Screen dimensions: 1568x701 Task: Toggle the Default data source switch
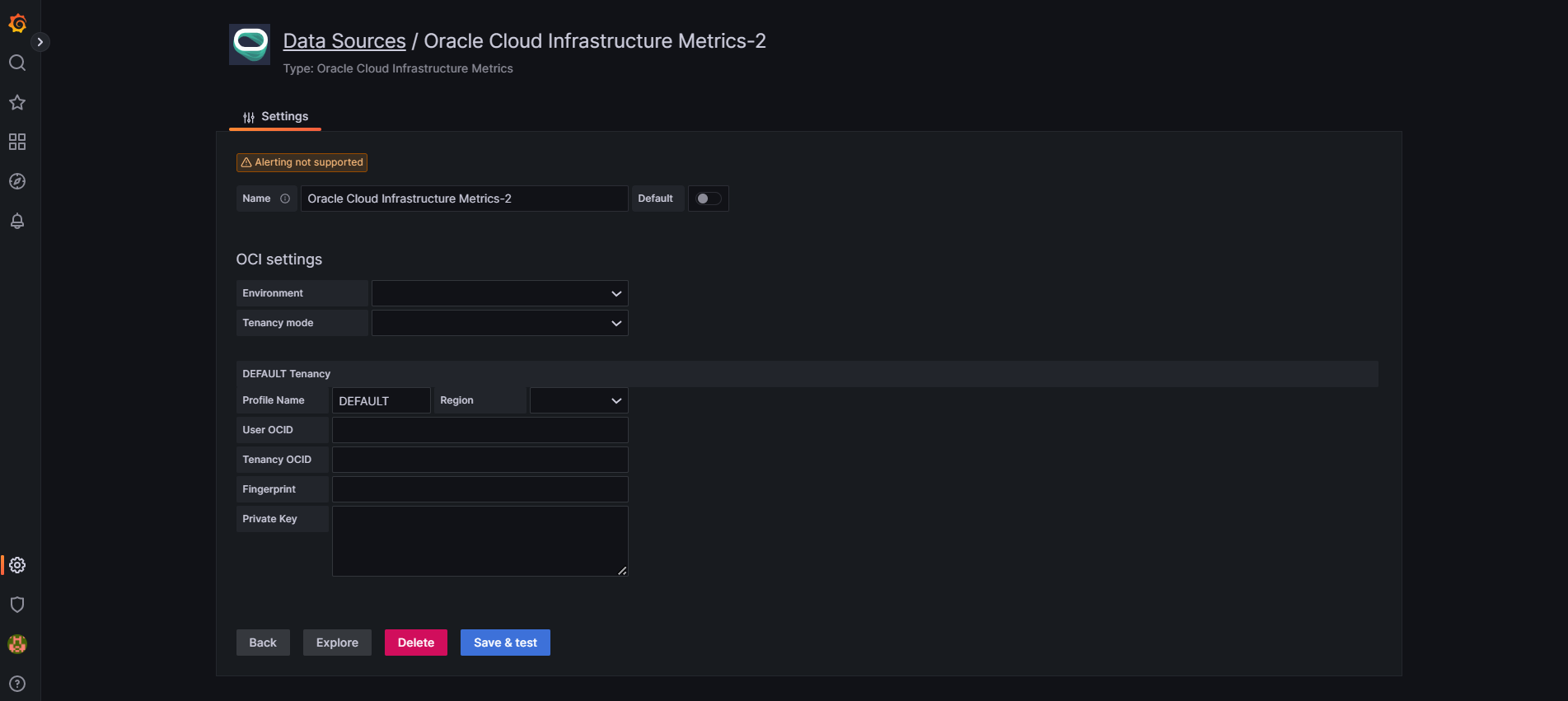click(x=708, y=199)
